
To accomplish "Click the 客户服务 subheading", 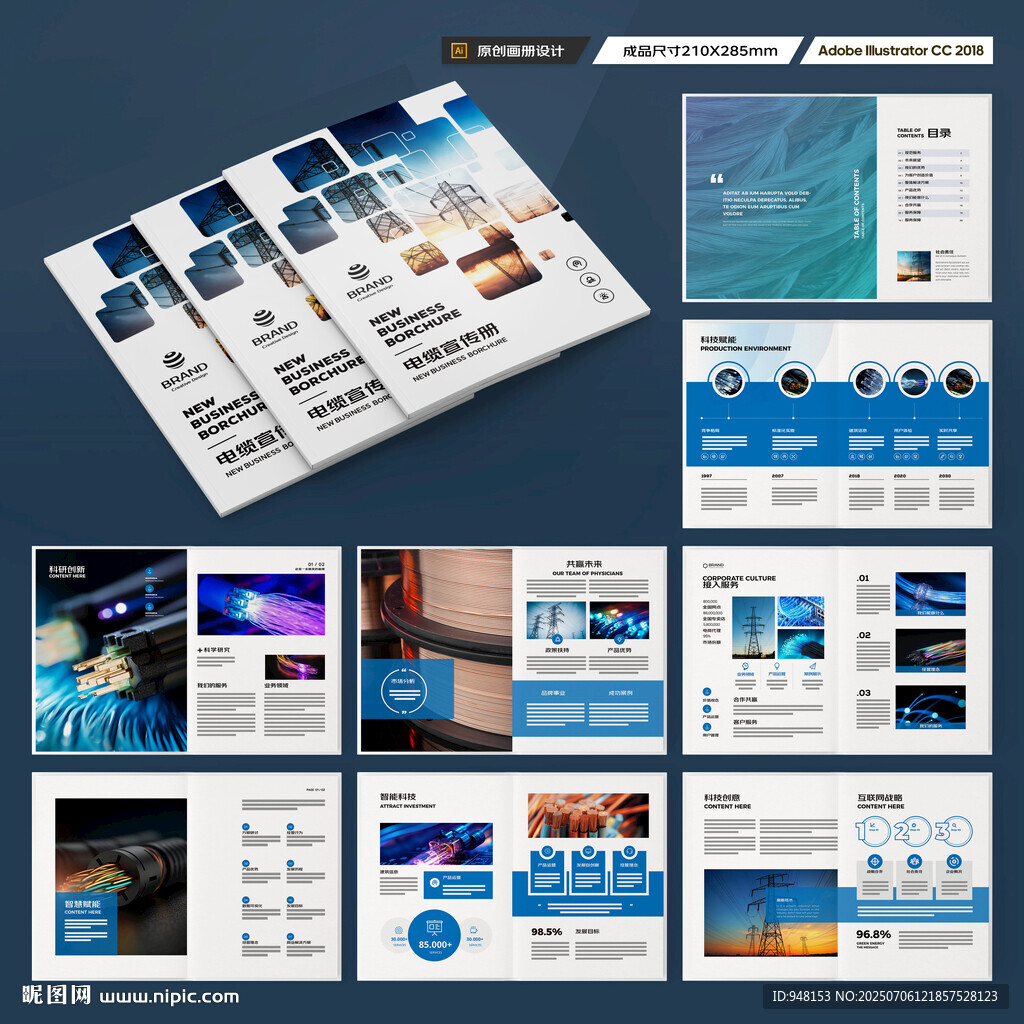I will [745, 722].
